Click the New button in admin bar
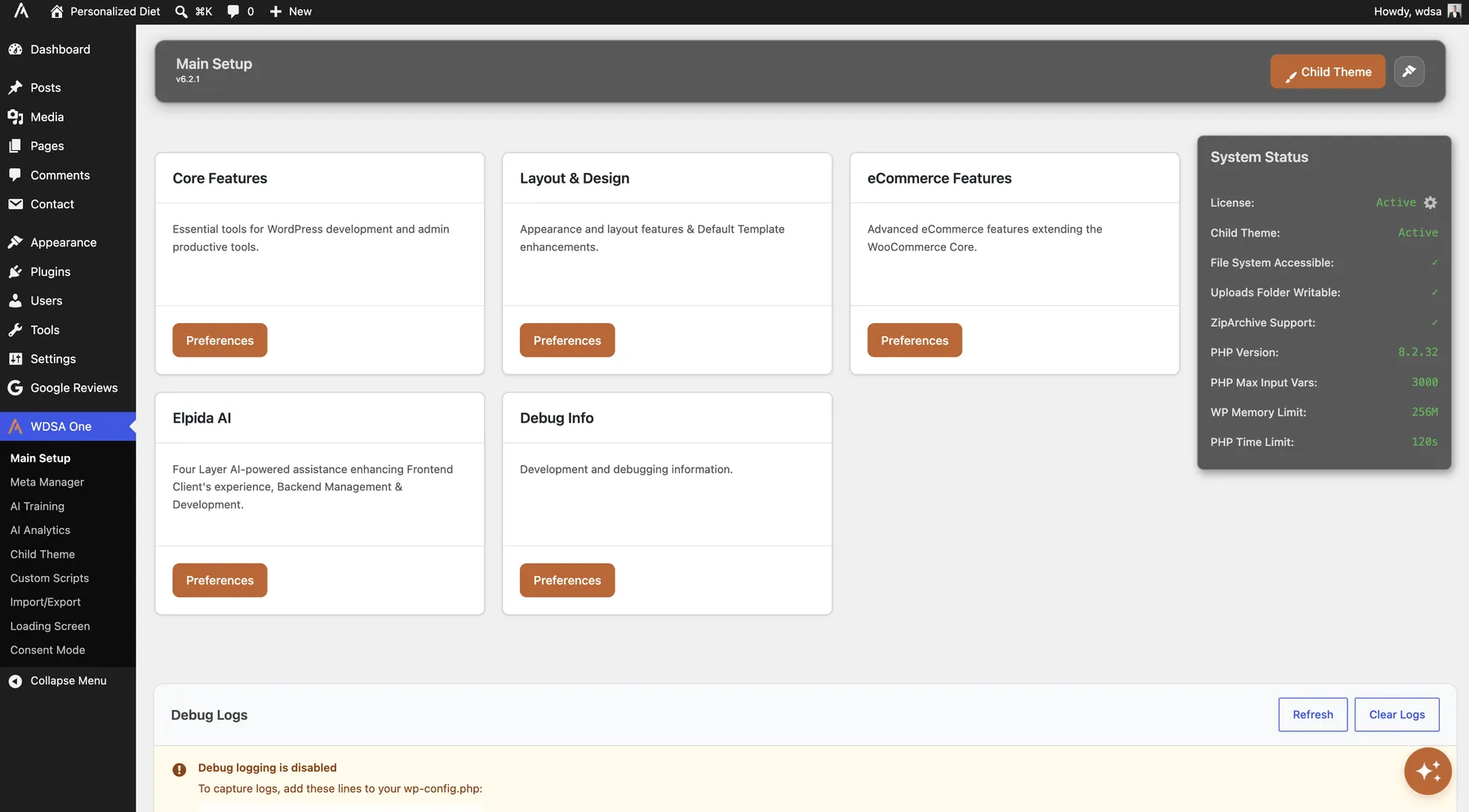 (x=291, y=11)
